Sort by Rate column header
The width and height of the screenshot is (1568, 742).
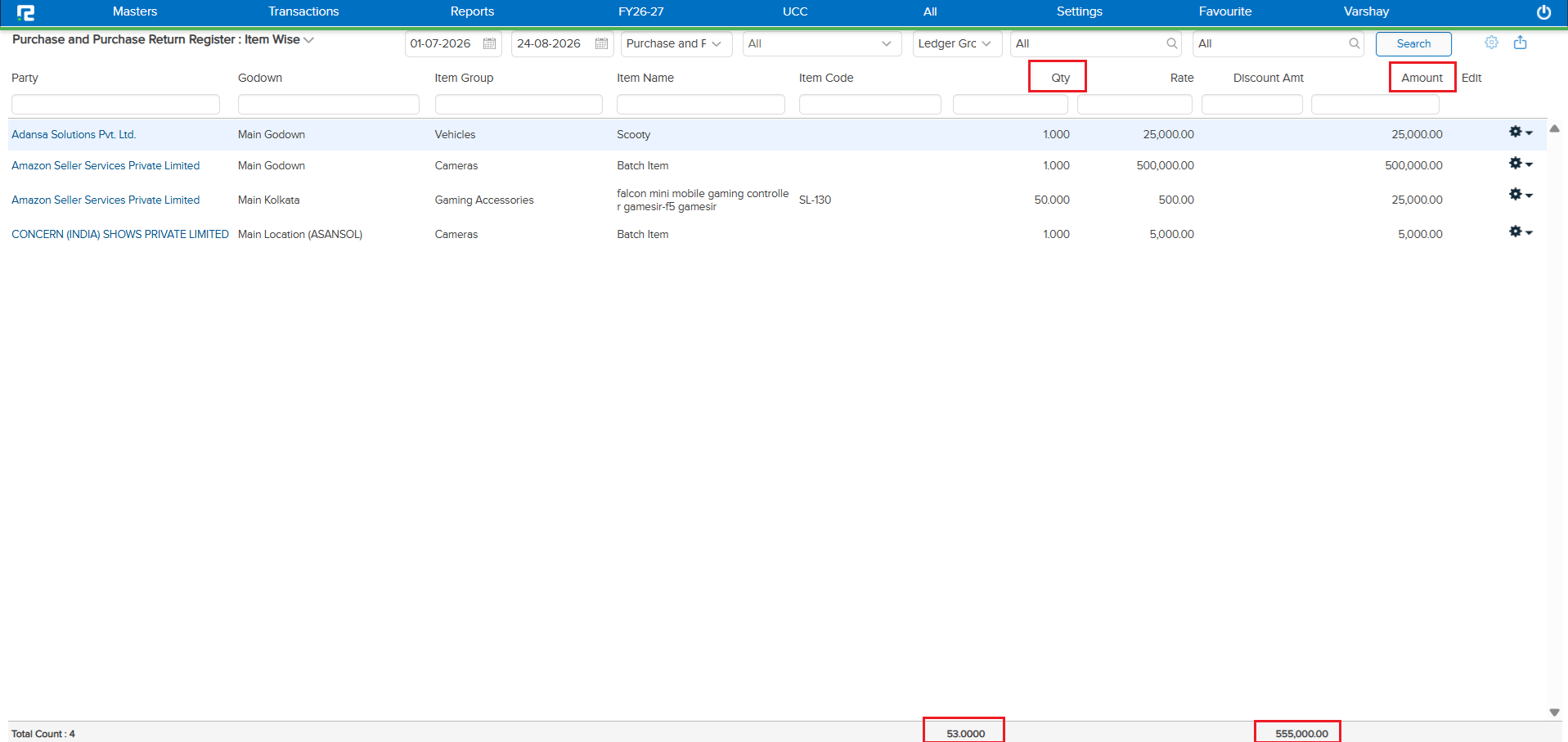point(1182,78)
